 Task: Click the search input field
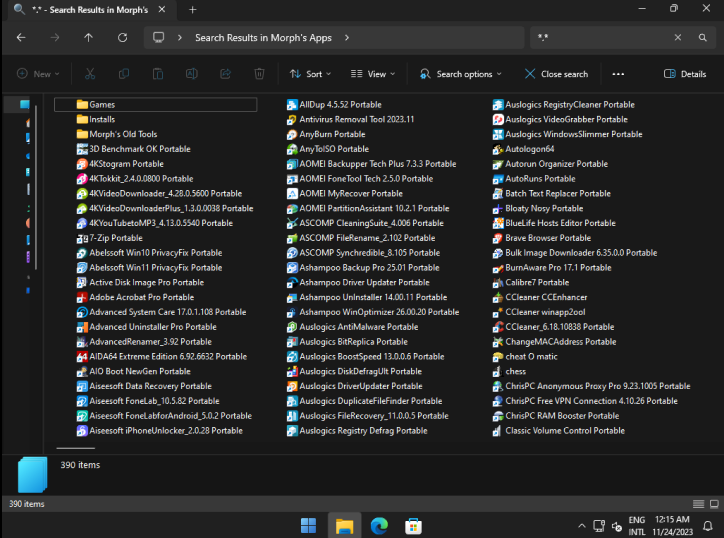[605, 38]
